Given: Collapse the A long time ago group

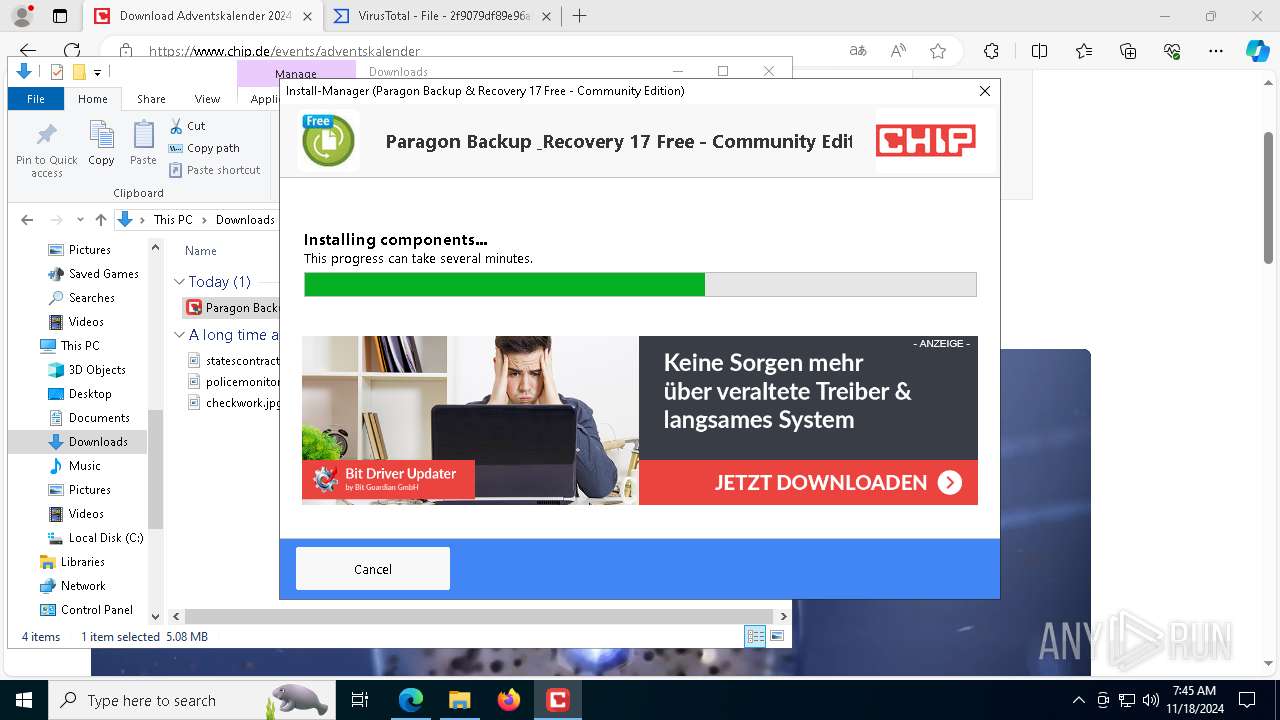Looking at the screenshot, I should click(x=179, y=335).
